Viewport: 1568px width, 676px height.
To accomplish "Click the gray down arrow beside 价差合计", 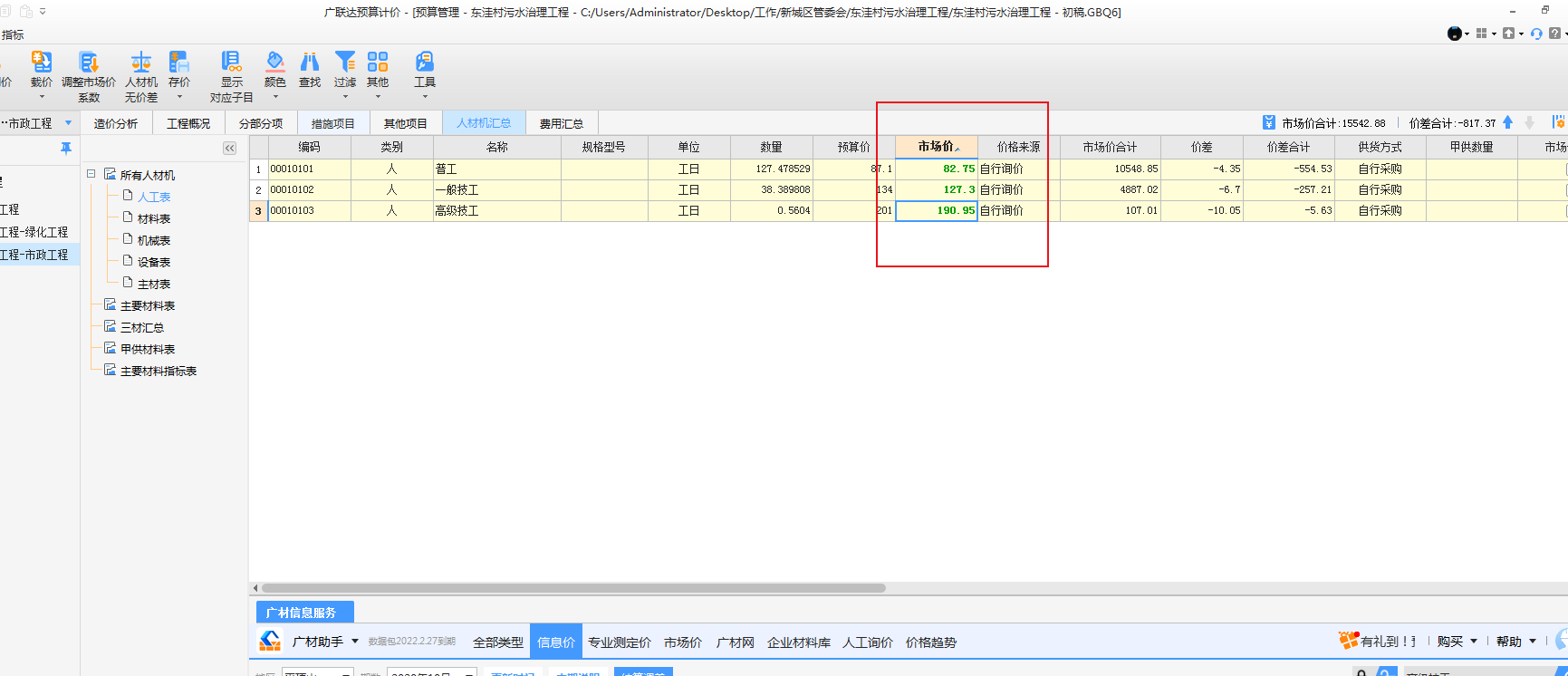I will pos(1530,122).
